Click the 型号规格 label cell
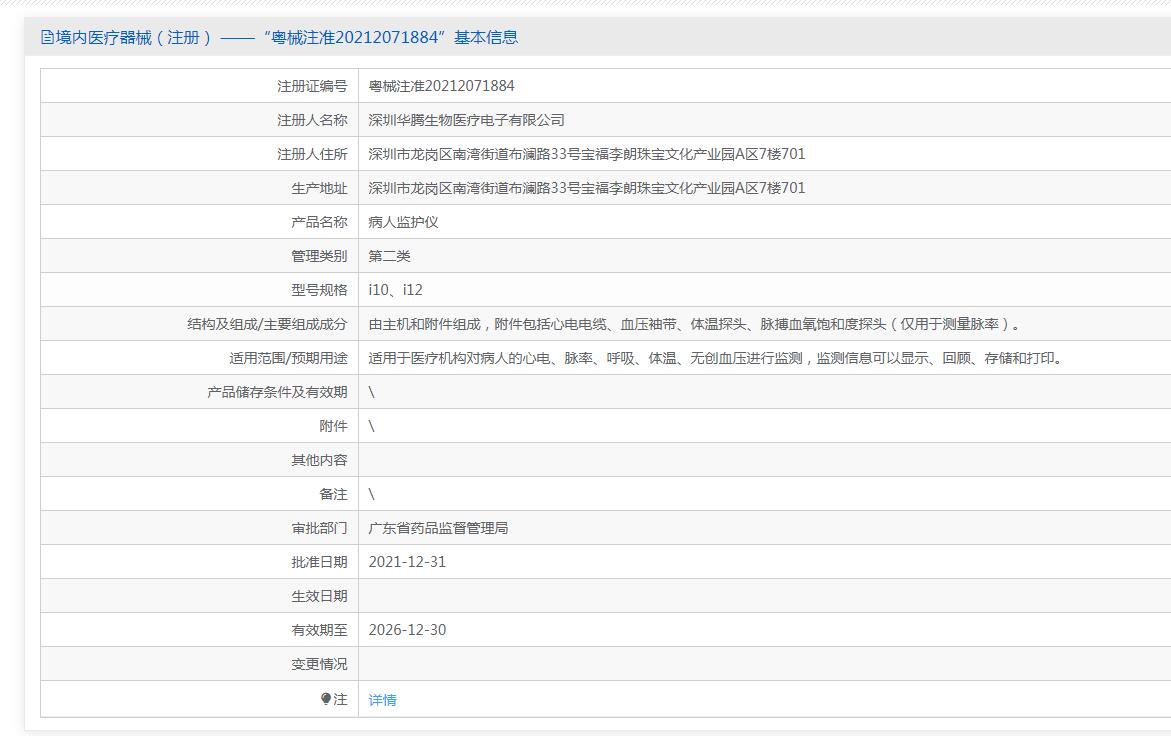This screenshot has width=1171, height=736. click(199, 290)
